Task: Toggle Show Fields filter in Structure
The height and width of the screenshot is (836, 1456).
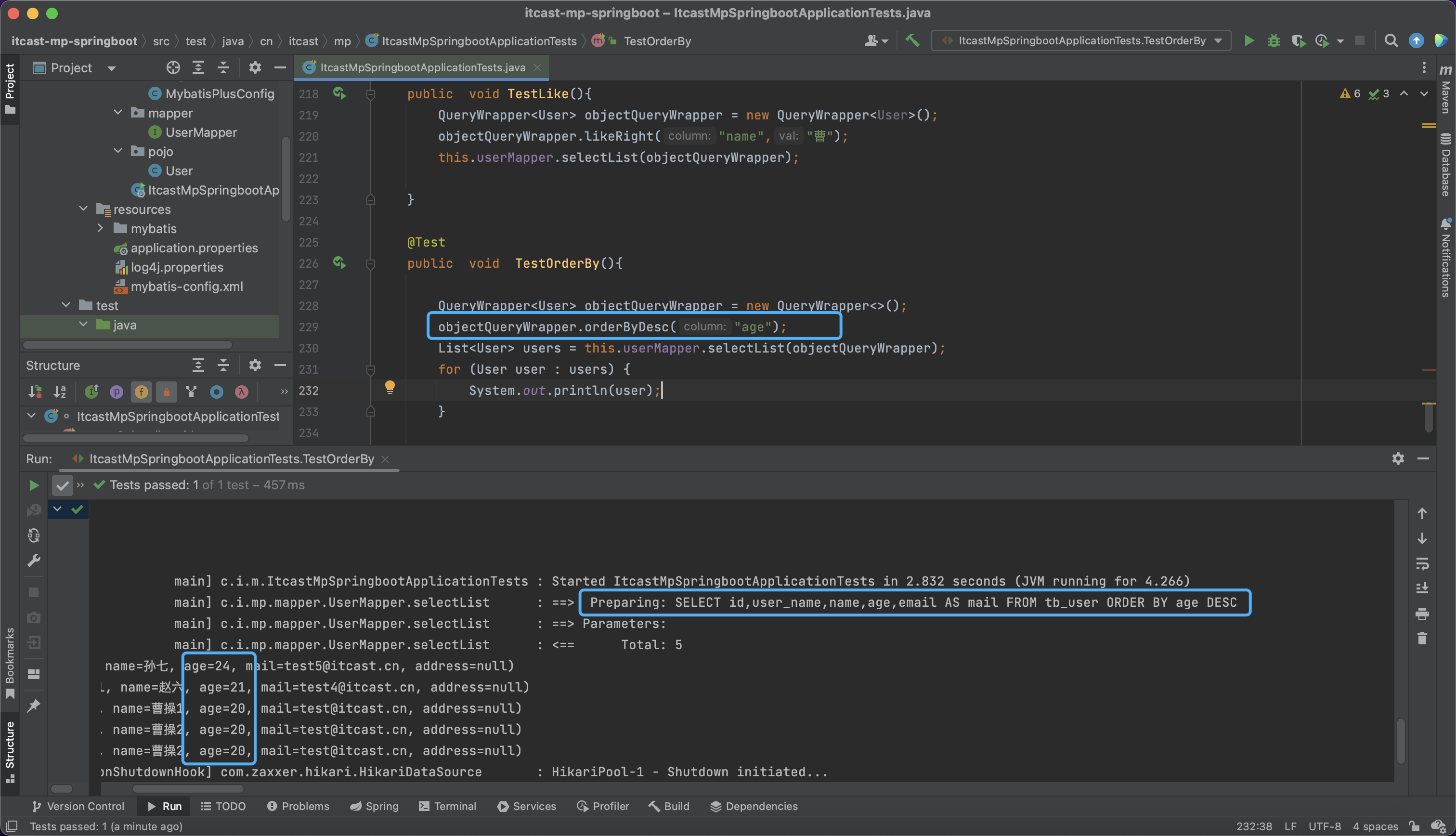Action: click(x=141, y=392)
